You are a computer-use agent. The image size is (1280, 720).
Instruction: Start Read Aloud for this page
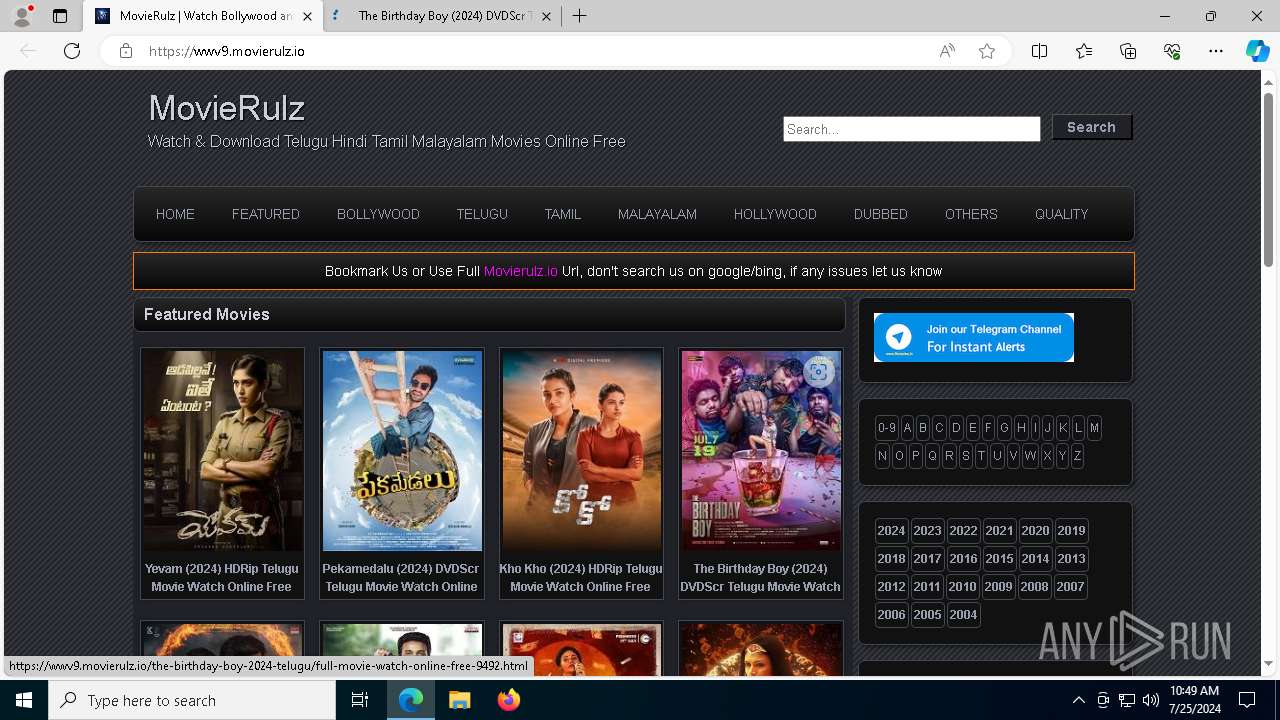pyautogui.click(x=947, y=51)
